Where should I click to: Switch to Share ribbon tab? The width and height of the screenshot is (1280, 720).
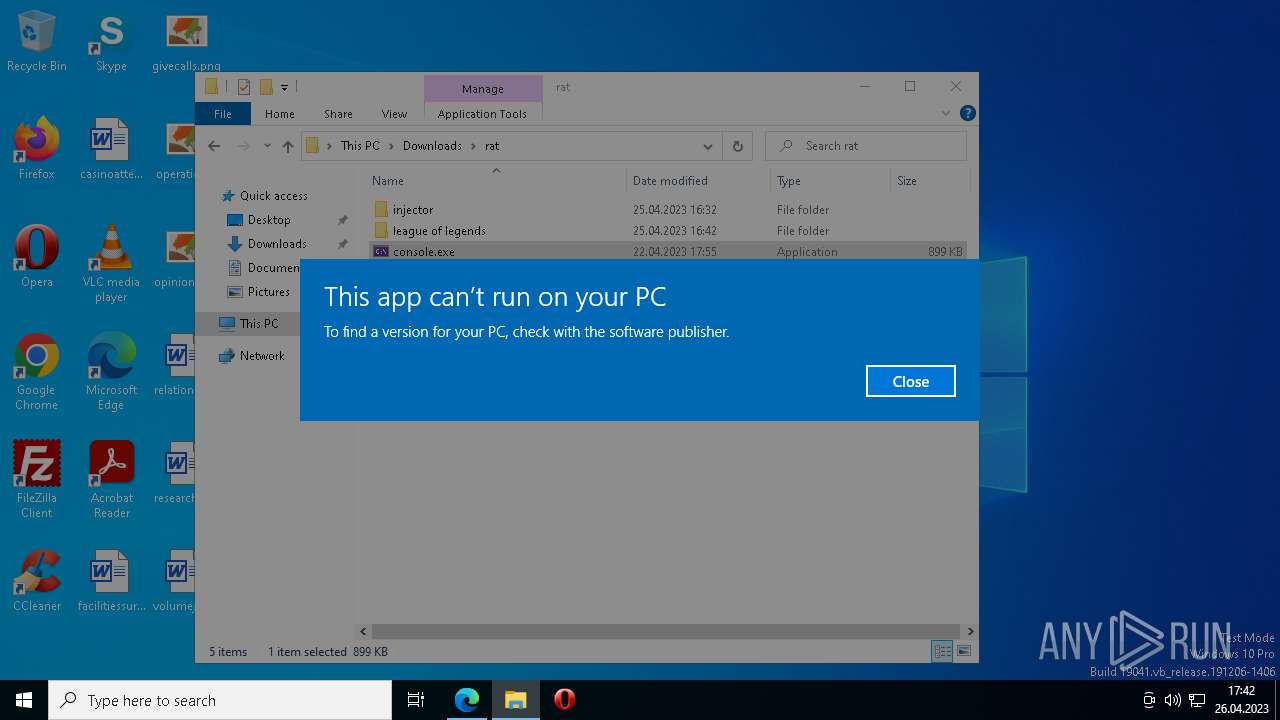point(338,114)
